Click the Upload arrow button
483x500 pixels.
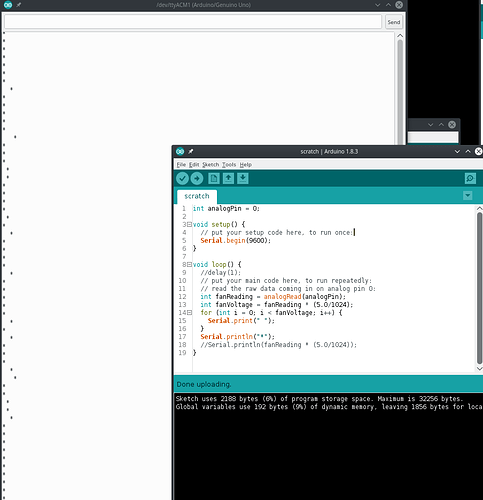coord(197,178)
